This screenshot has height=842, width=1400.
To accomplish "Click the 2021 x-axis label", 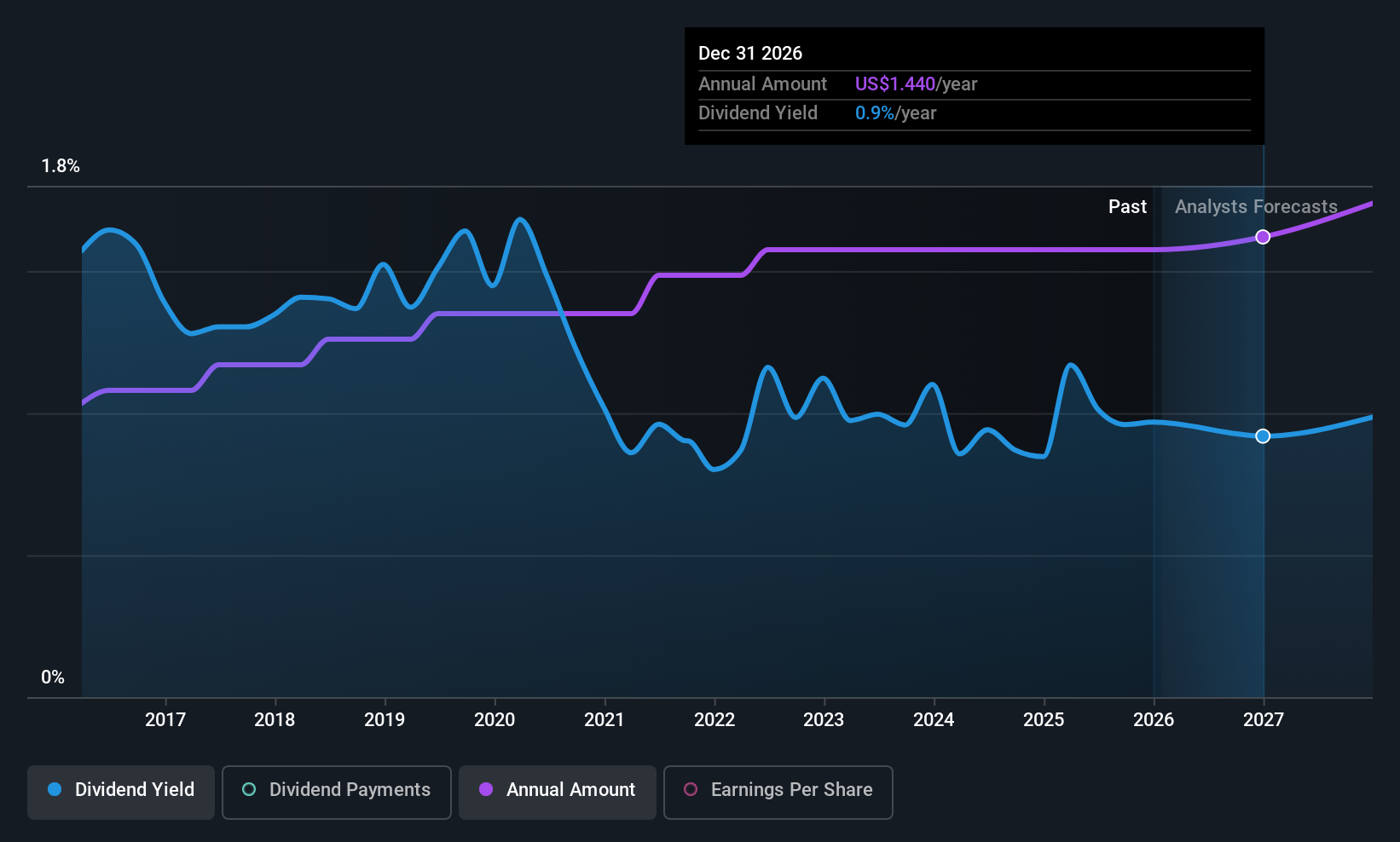I will coord(605,720).
